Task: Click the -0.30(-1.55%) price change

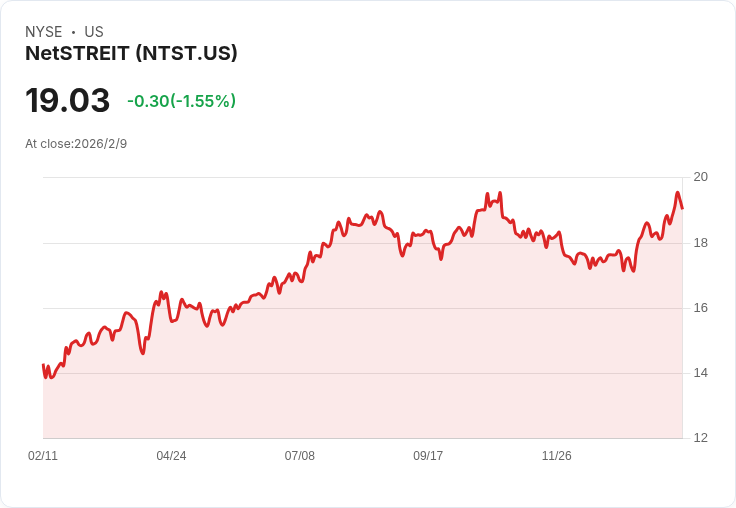Action: click(x=182, y=101)
